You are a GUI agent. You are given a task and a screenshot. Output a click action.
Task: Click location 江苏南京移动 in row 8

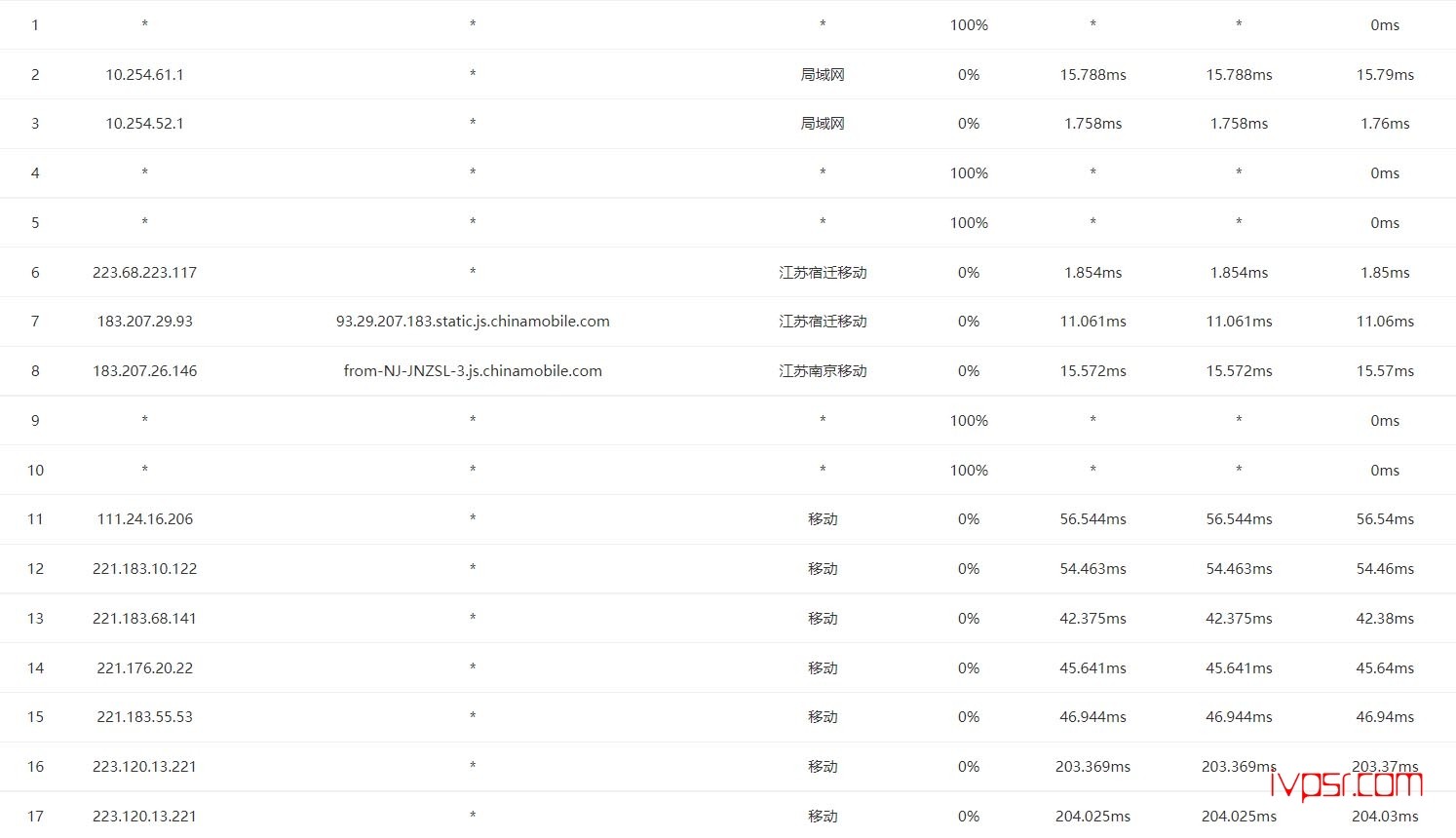point(823,371)
